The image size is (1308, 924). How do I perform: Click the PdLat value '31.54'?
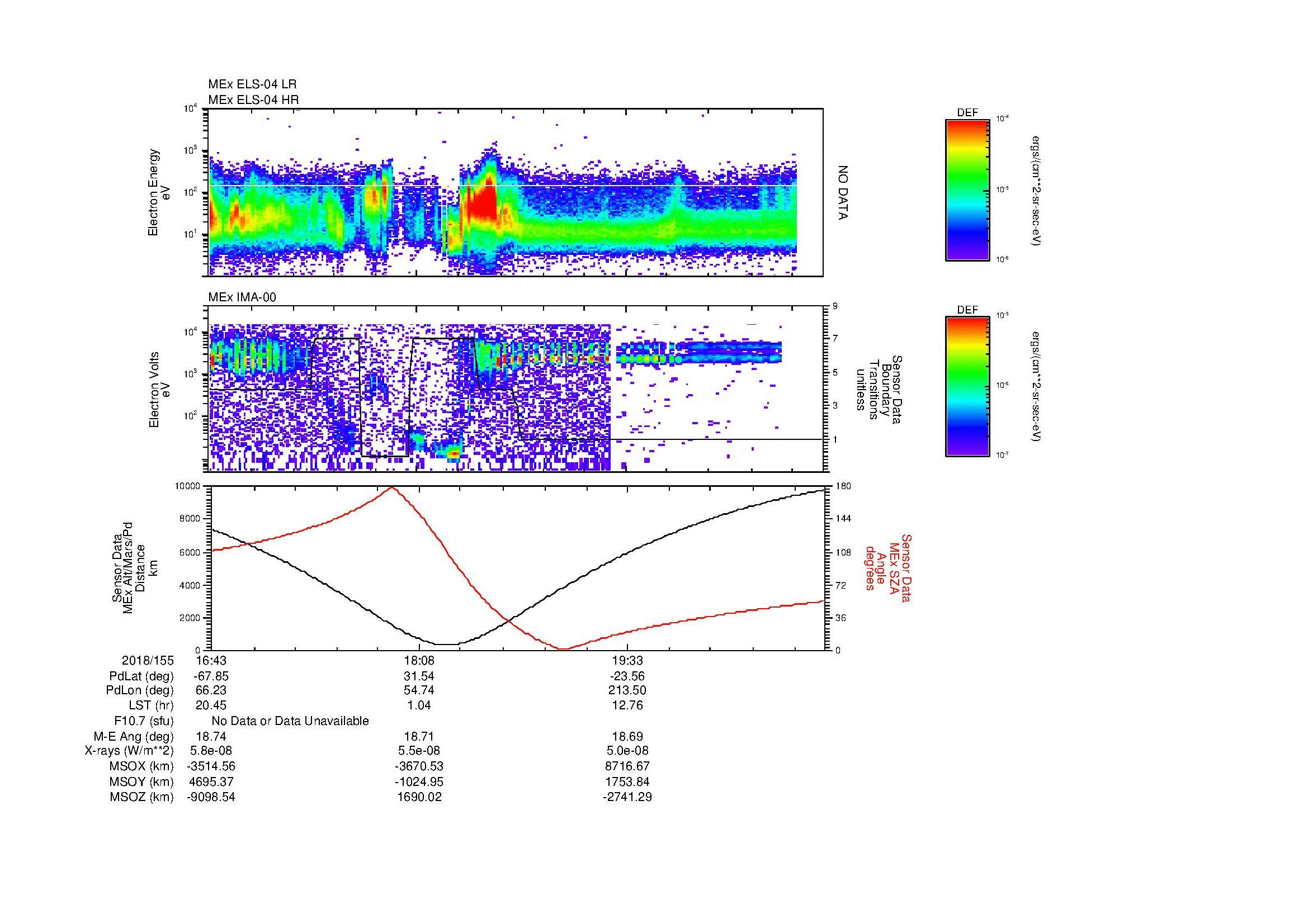coord(419,677)
